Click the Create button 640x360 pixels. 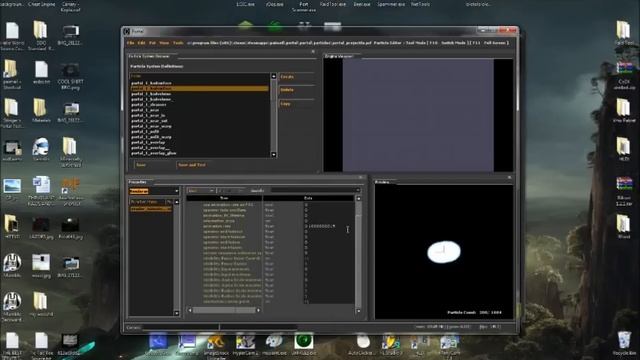[296, 77]
